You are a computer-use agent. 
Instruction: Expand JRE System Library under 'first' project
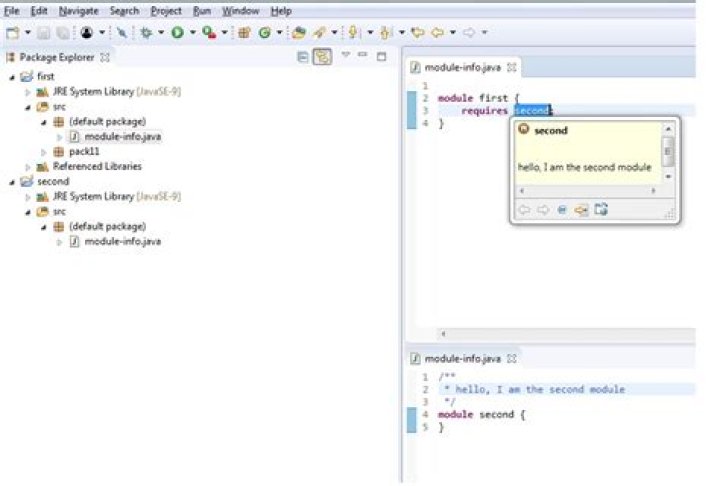coord(28,92)
